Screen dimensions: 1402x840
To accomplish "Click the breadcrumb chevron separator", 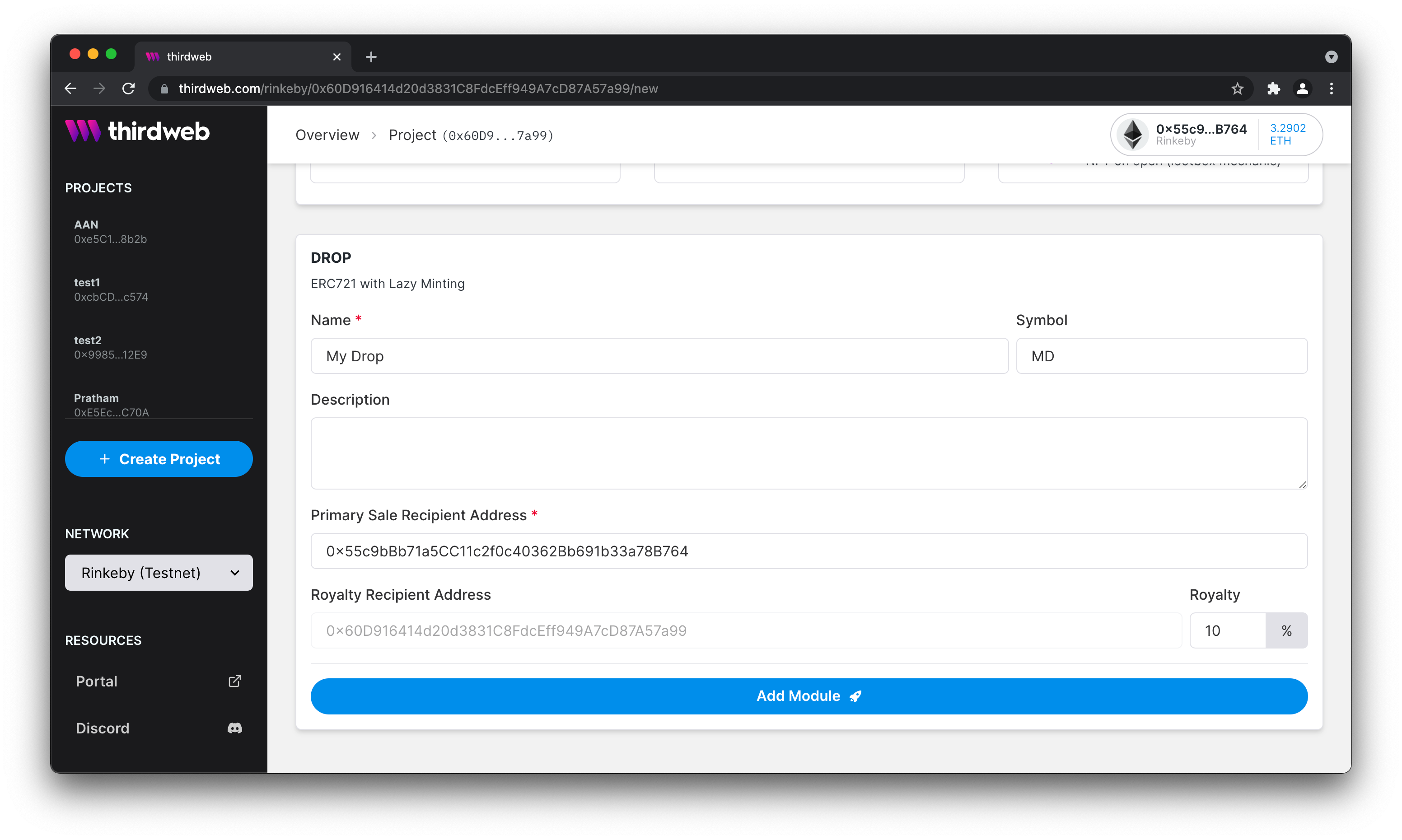I will (374, 135).
